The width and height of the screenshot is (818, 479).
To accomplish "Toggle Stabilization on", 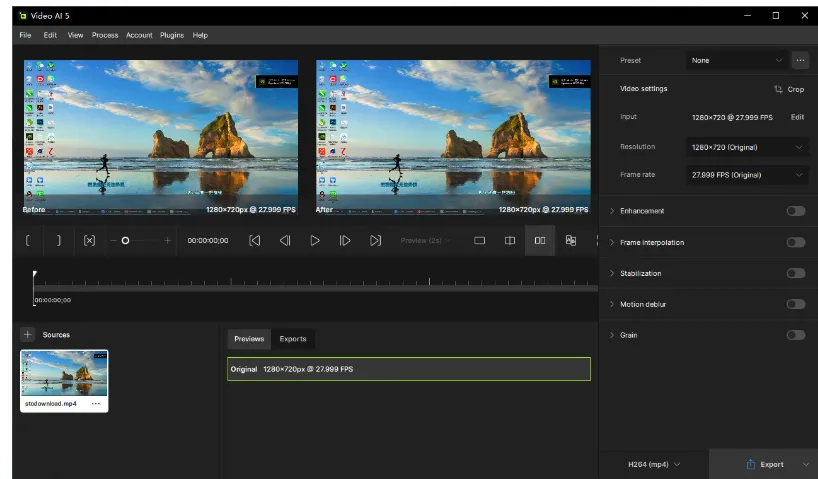I will (x=795, y=273).
